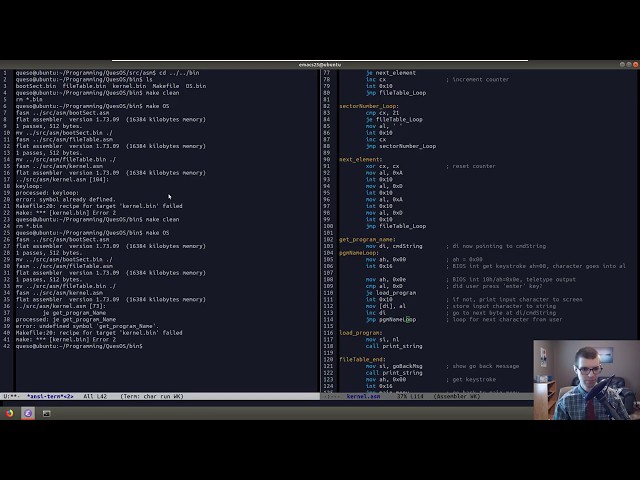Click 'je next_element' on code line 77

pos(391,73)
